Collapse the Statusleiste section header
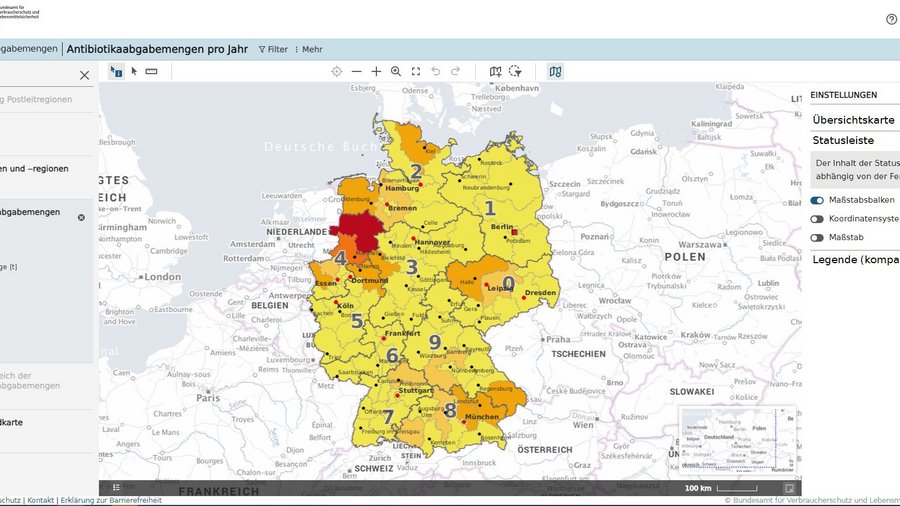Screen dimensions: 900x506 (843, 141)
